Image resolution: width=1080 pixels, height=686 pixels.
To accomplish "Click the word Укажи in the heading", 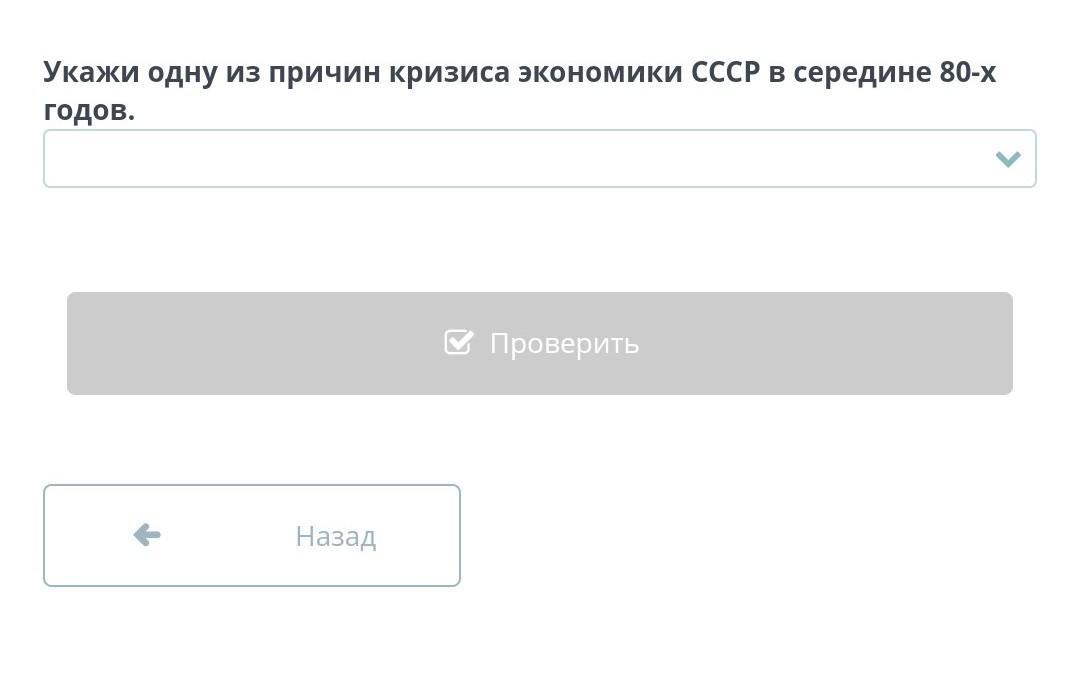I will tap(91, 73).
